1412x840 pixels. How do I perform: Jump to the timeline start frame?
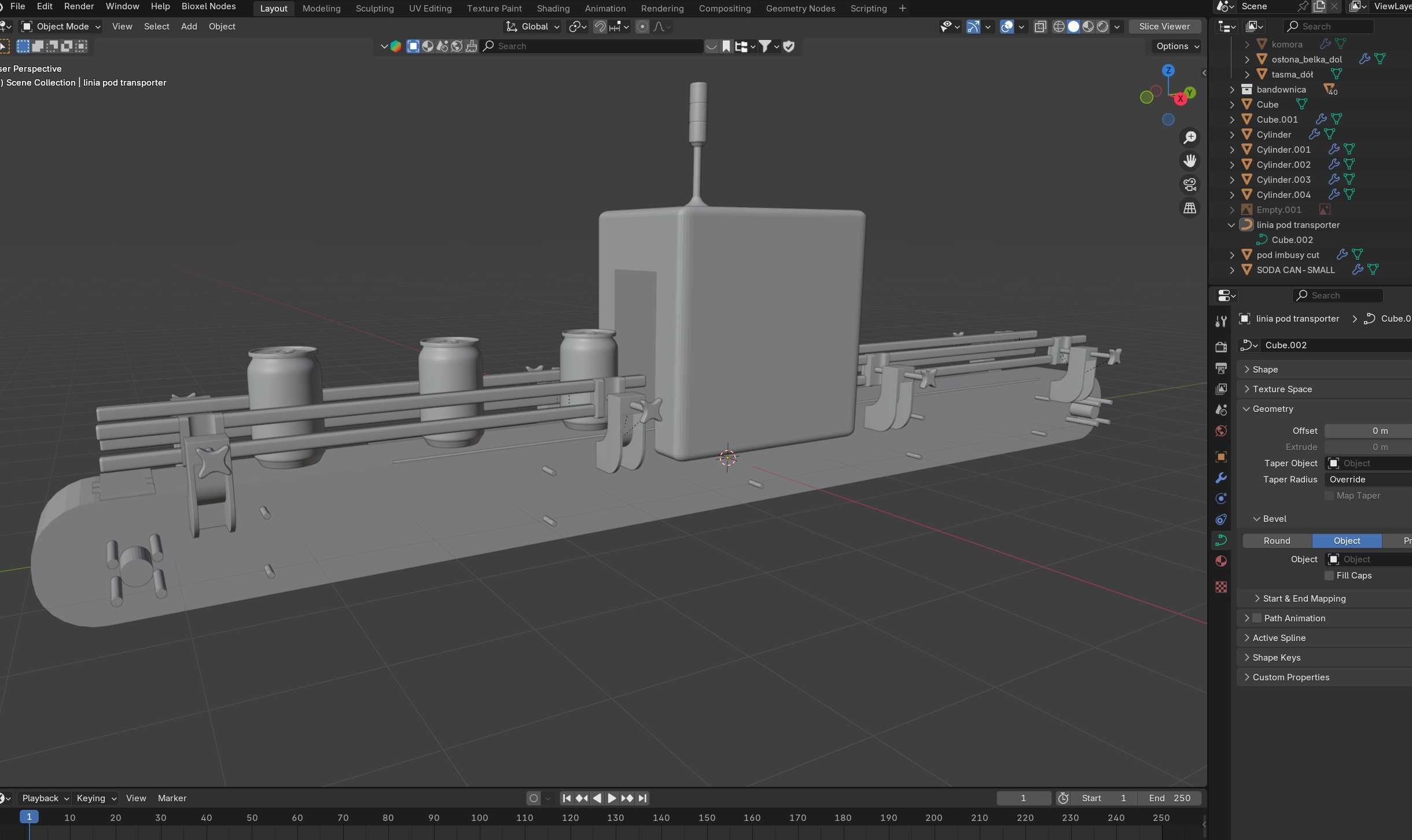pyautogui.click(x=567, y=798)
